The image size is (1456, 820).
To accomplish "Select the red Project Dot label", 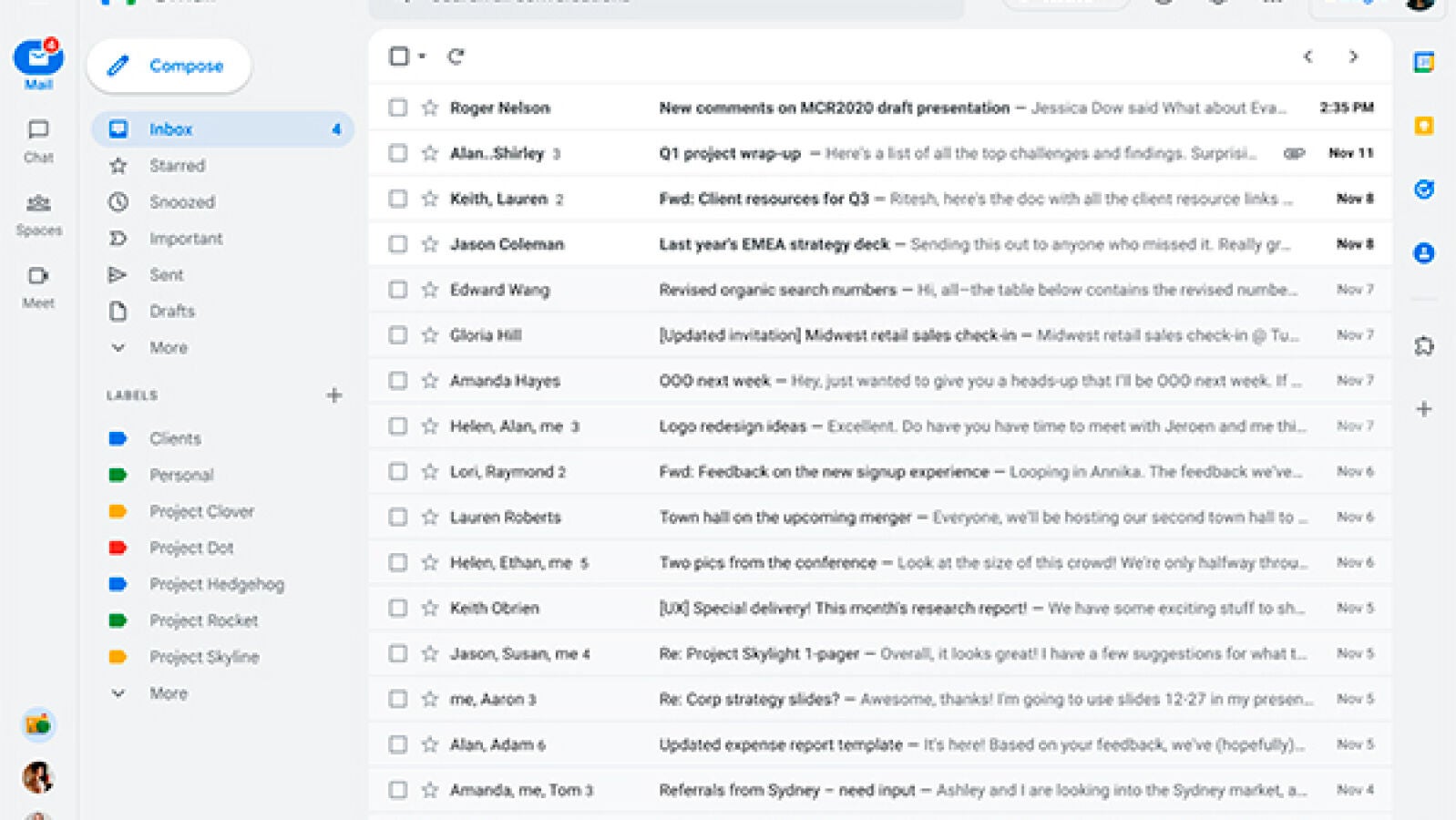I will click(x=191, y=548).
